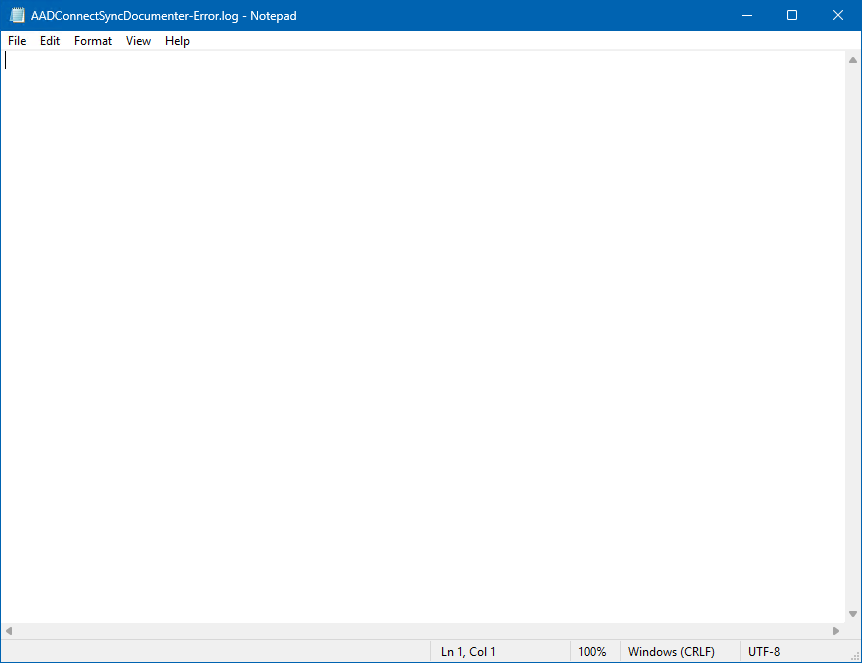The image size is (862, 663).
Task: Open the Format menu
Action: pyautogui.click(x=93, y=41)
